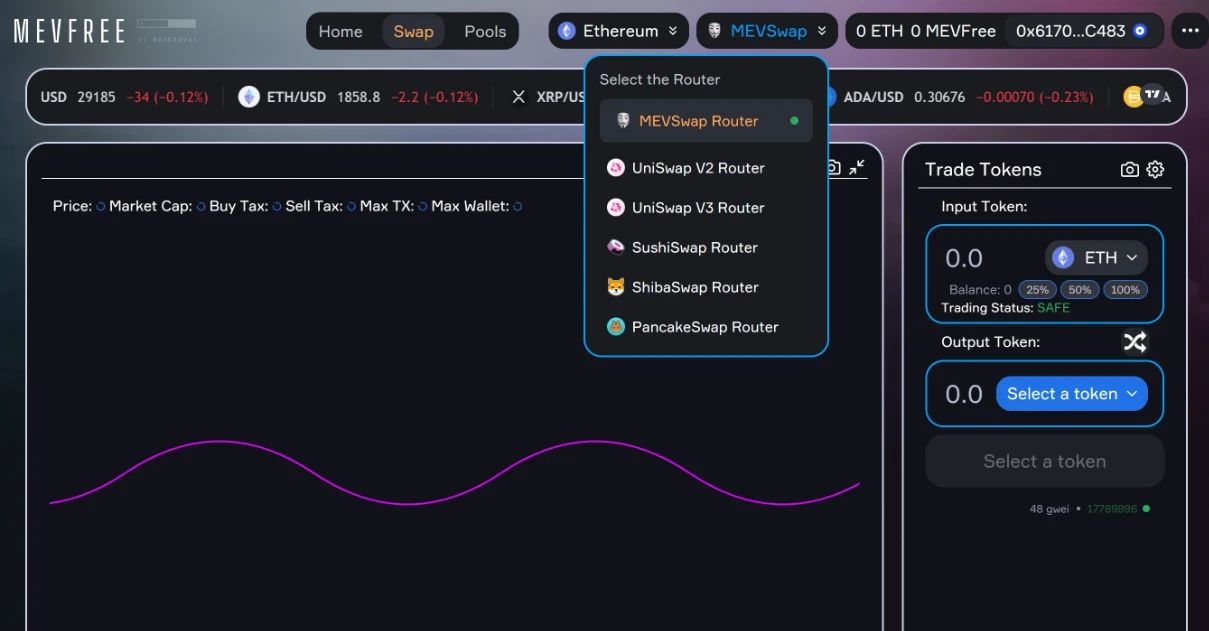The image size is (1209, 631).
Task: Expand the Ethereum network dropdown
Action: click(x=618, y=31)
